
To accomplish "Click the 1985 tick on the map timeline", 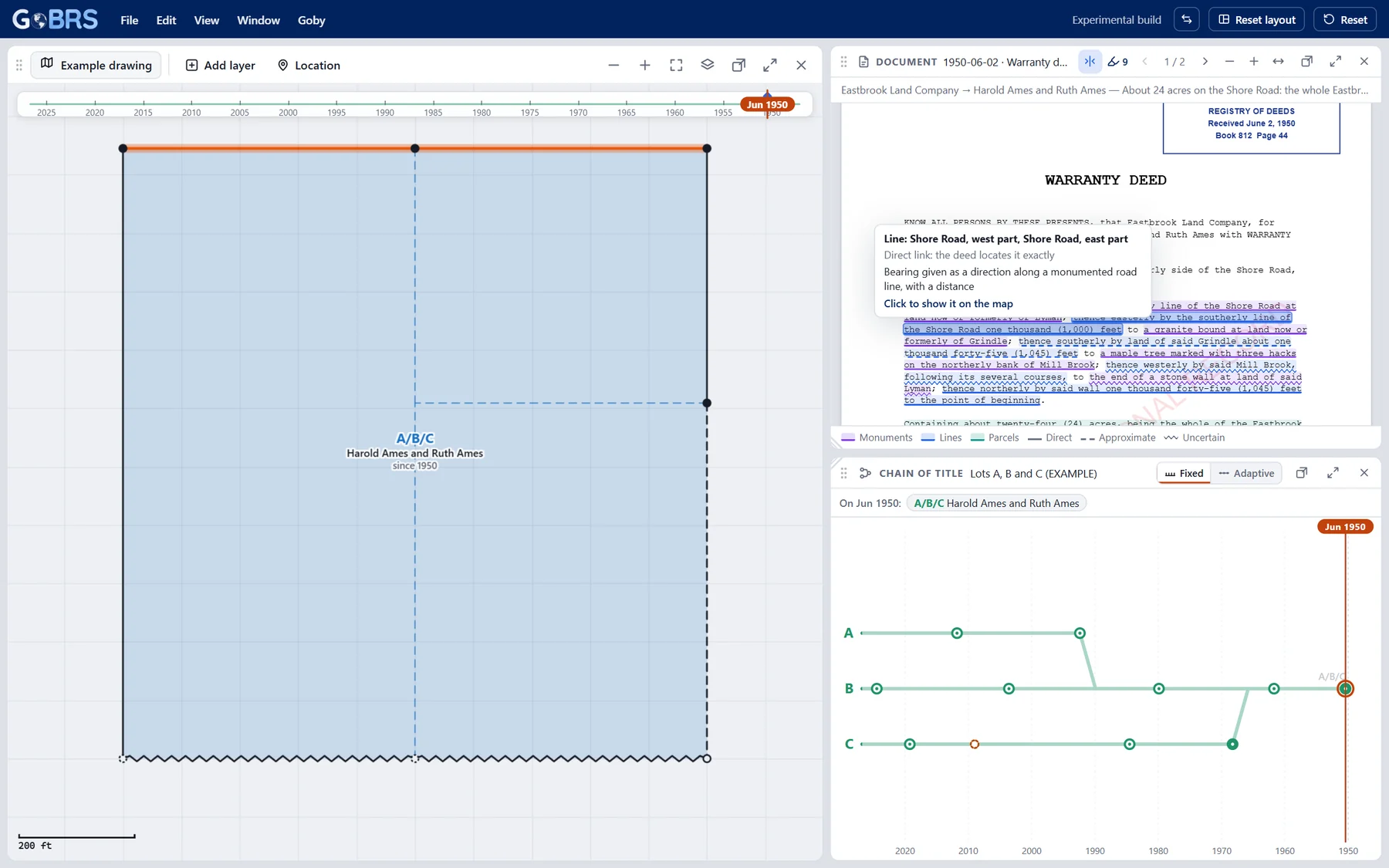I will point(433,108).
